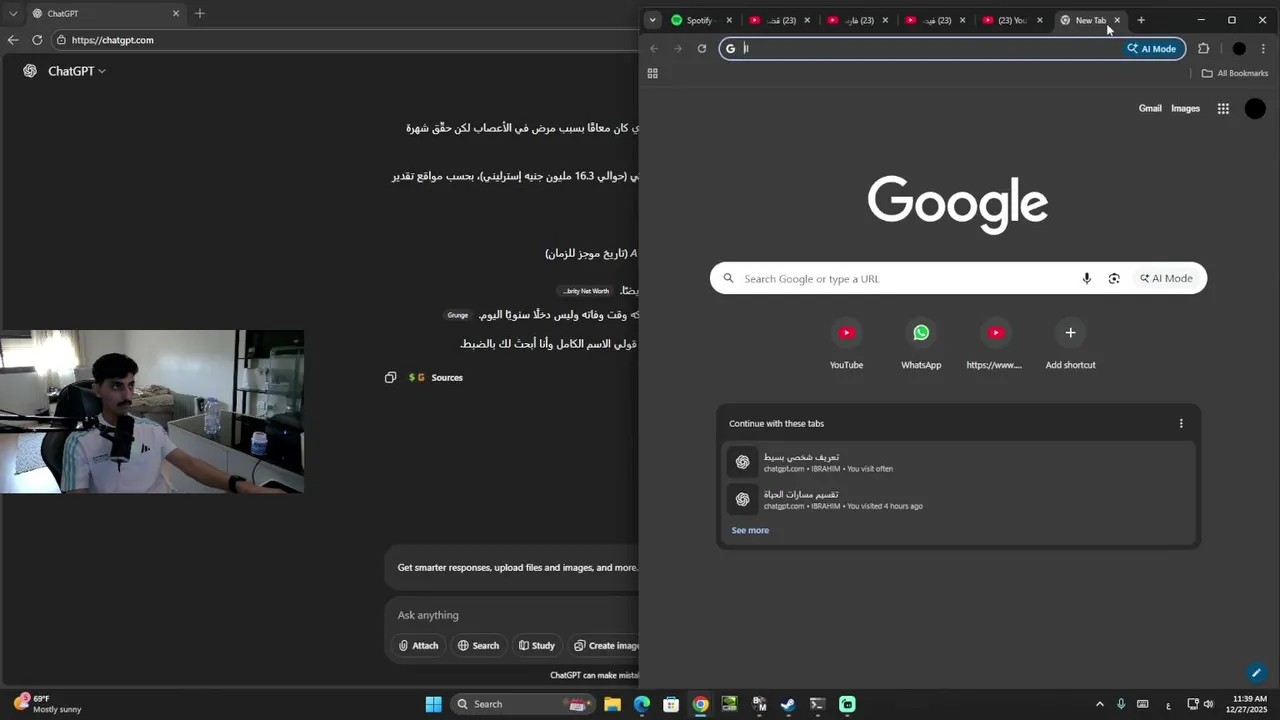1280x720 pixels.
Task: Choose Create image in ChatGPT composer
Action: [605, 645]
